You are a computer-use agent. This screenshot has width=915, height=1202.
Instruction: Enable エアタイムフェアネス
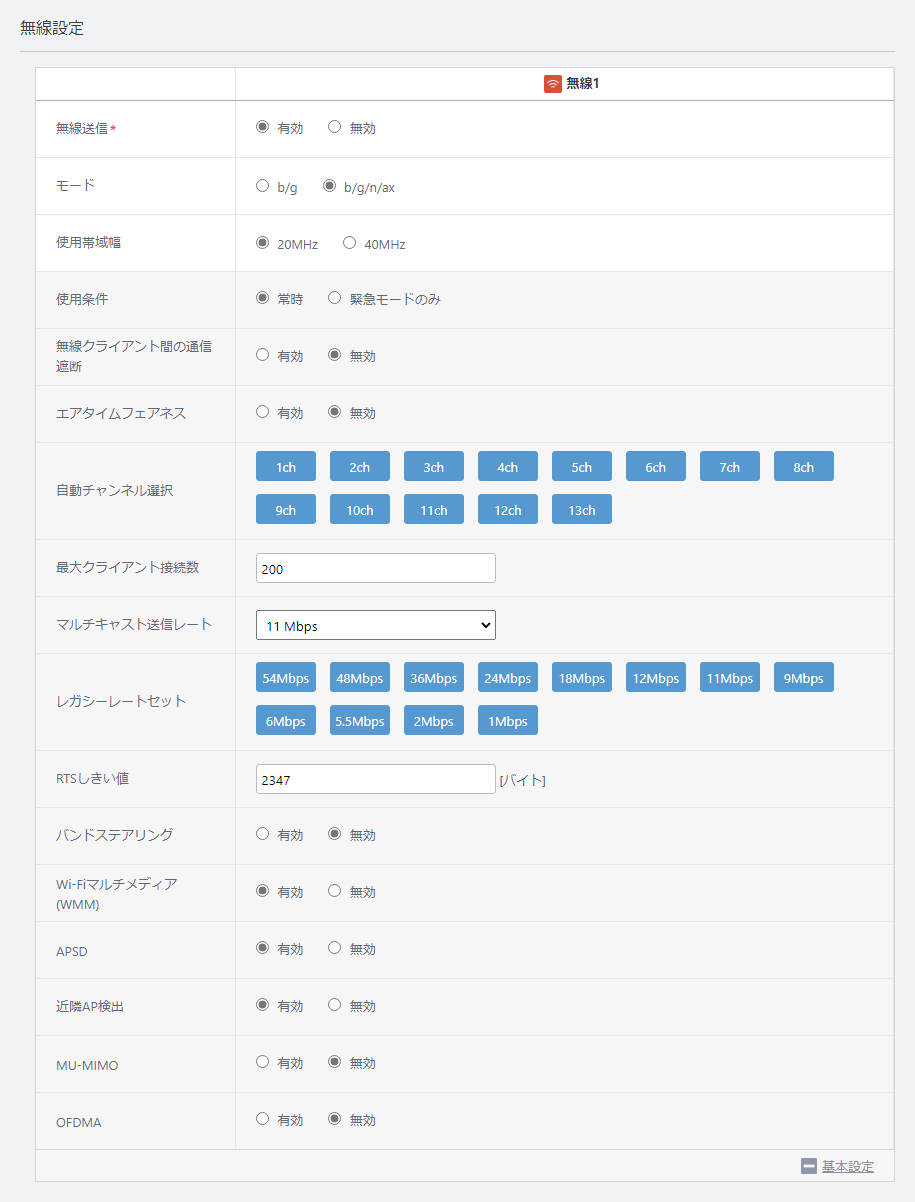coord(263,411)
